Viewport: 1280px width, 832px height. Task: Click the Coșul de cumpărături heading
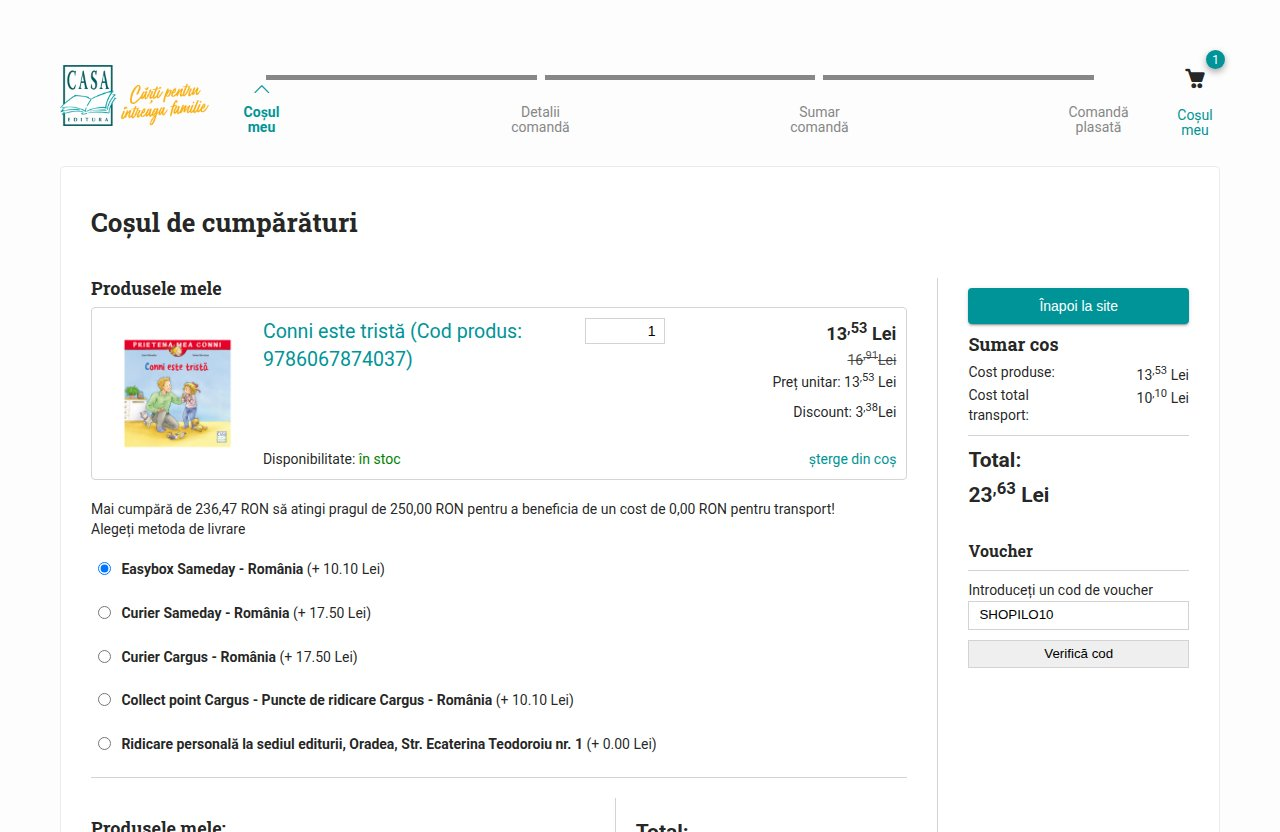[x=224, y=223]
